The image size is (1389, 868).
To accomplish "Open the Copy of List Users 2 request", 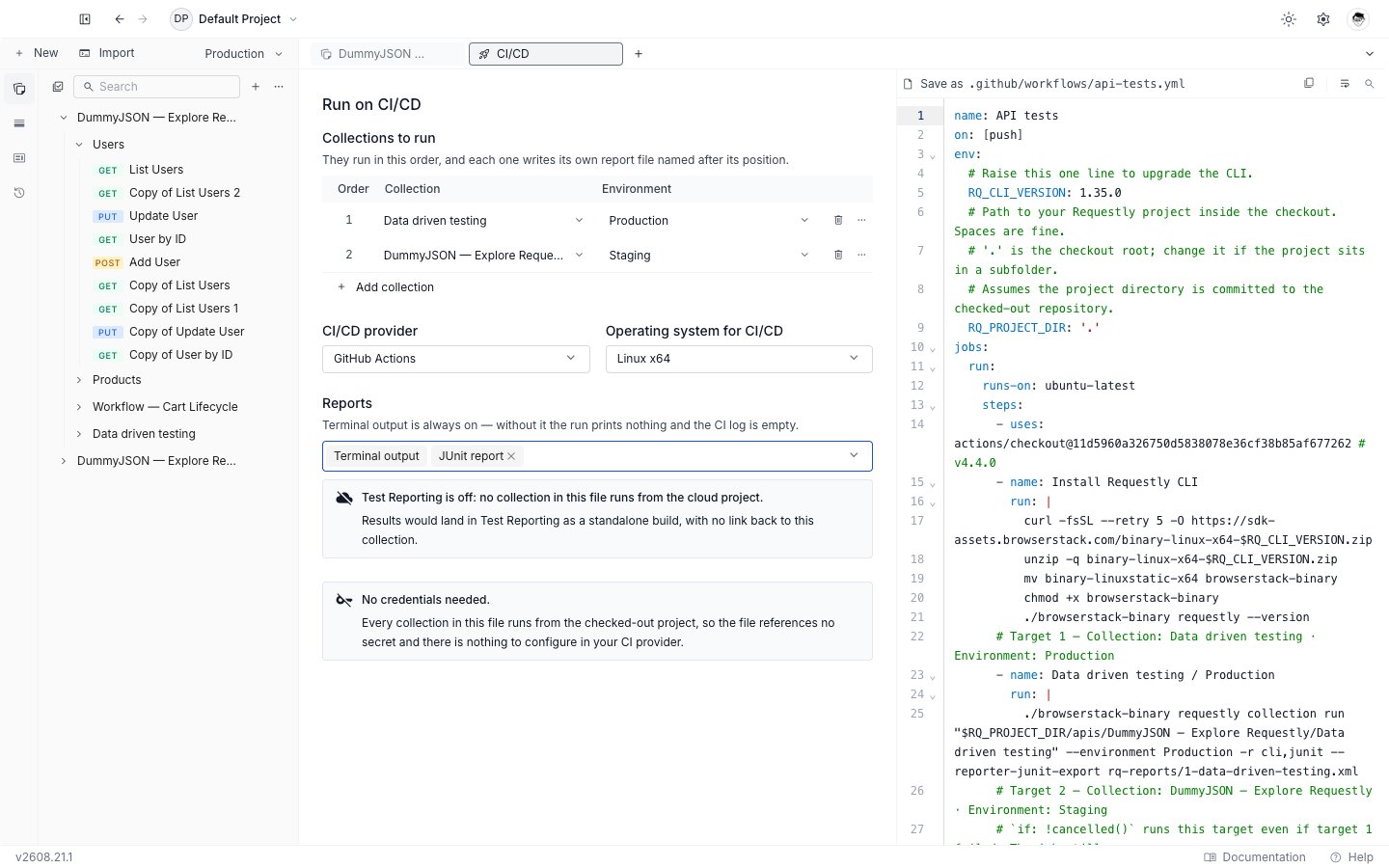I will click(x=184, y=193).
